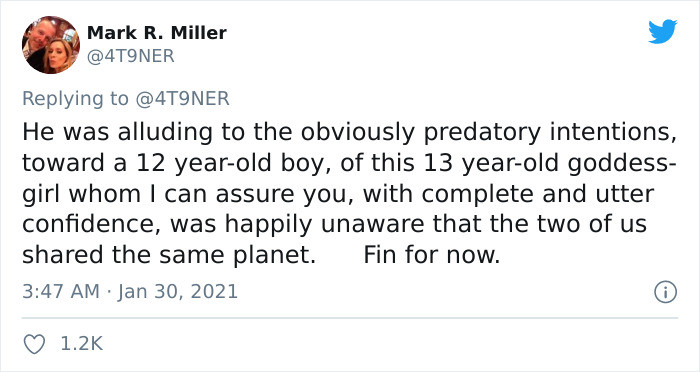700x372 pixels.
Task: Click the phrase 'Fin for now.'
Action: click(x=432, y=255)
